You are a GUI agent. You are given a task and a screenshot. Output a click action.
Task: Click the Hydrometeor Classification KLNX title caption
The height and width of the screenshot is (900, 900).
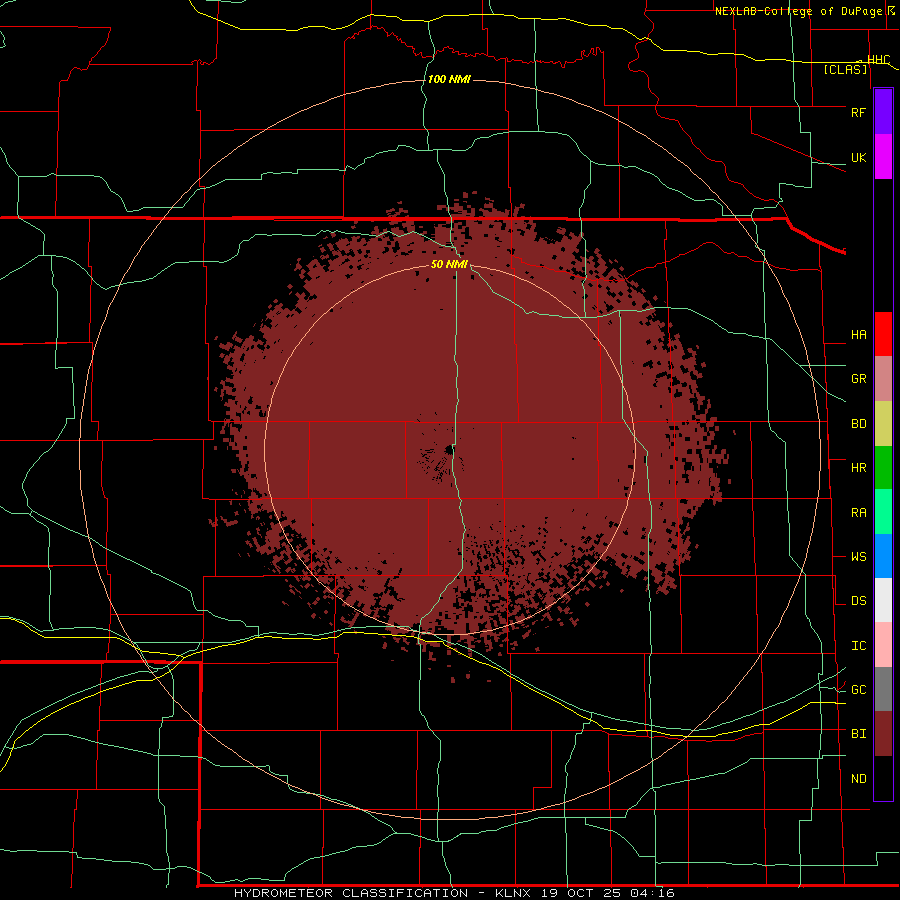click(454, 893)
